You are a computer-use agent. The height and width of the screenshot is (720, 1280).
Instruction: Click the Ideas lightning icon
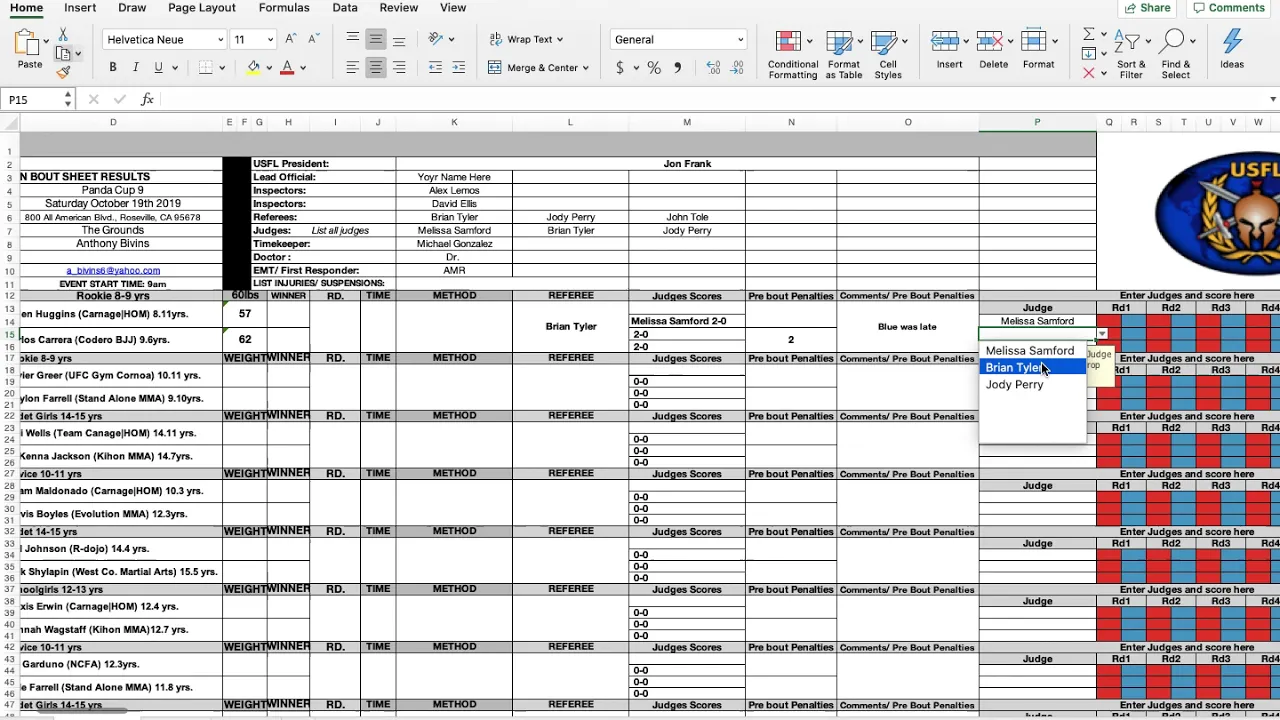coord(1232,42)
